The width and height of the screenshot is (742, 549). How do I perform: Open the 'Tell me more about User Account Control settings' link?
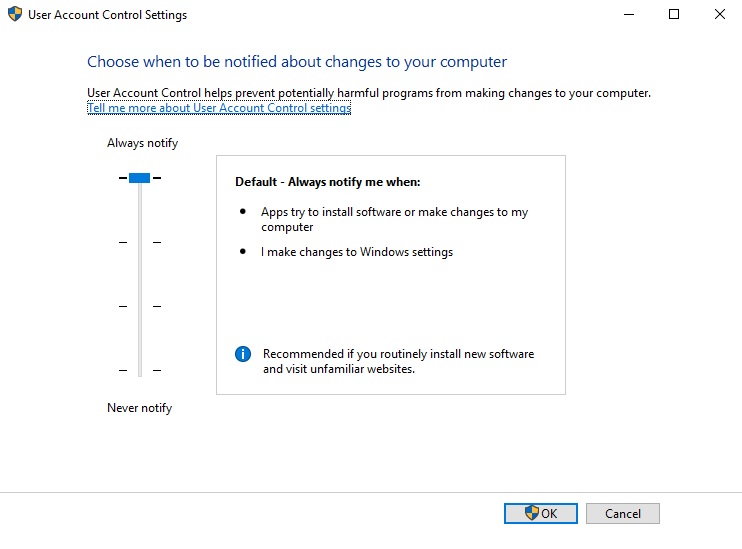[x=219, y=108]
